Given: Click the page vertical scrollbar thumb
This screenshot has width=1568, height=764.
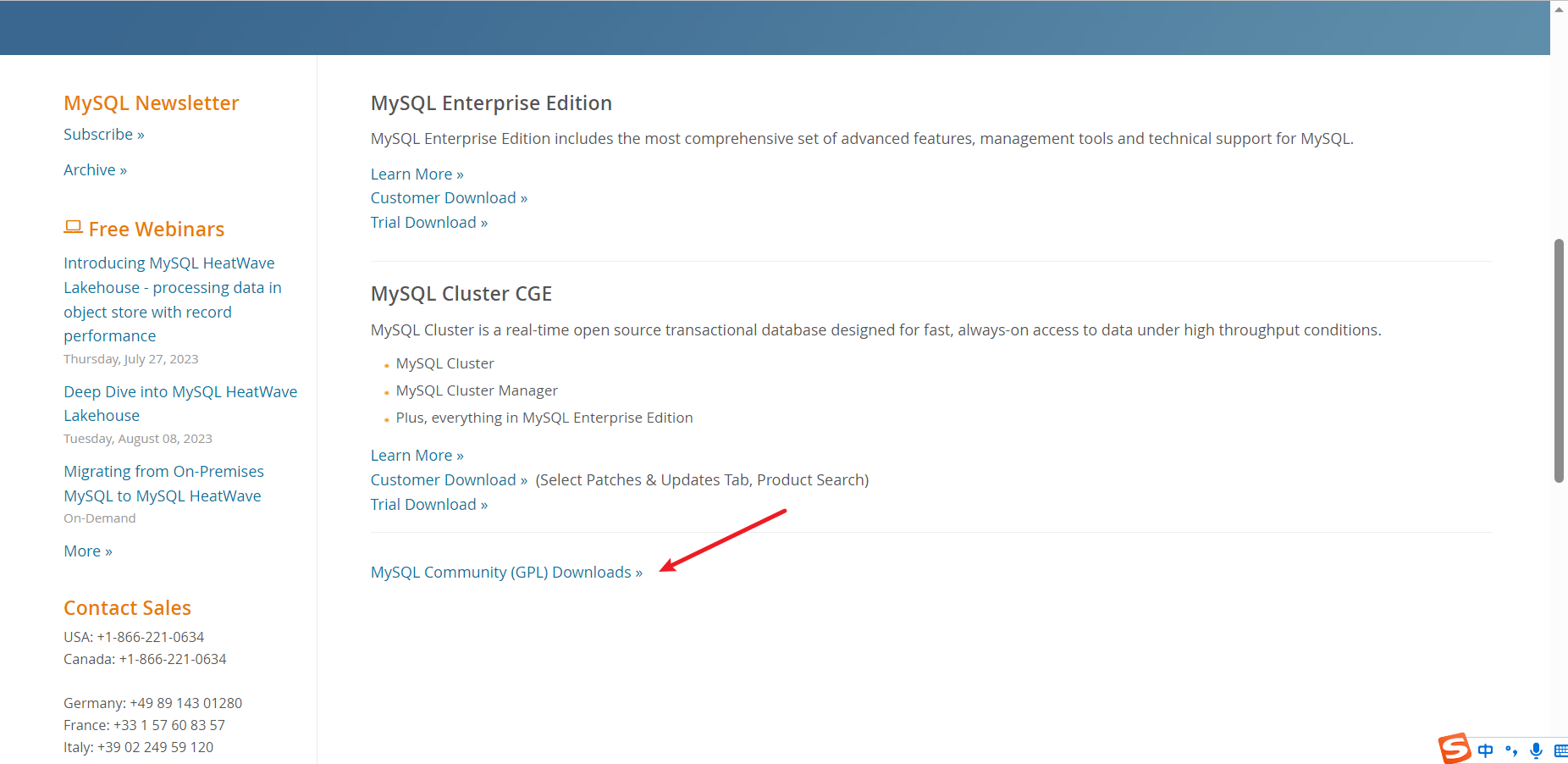Looking at the screenshot, I should point(1559,361).
